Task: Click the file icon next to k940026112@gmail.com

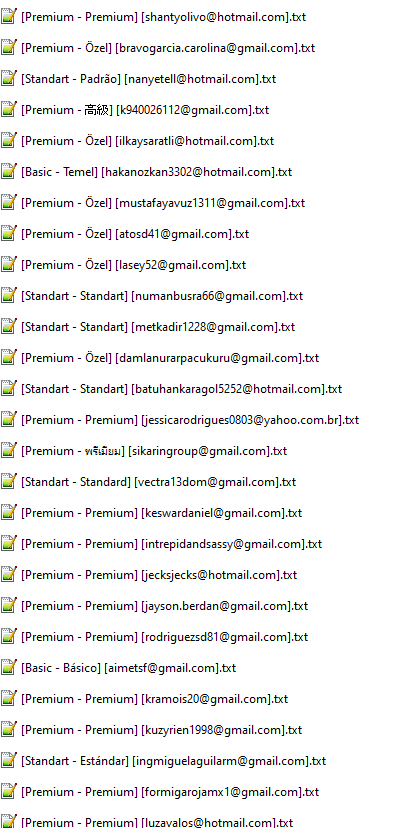Action: 8,110
